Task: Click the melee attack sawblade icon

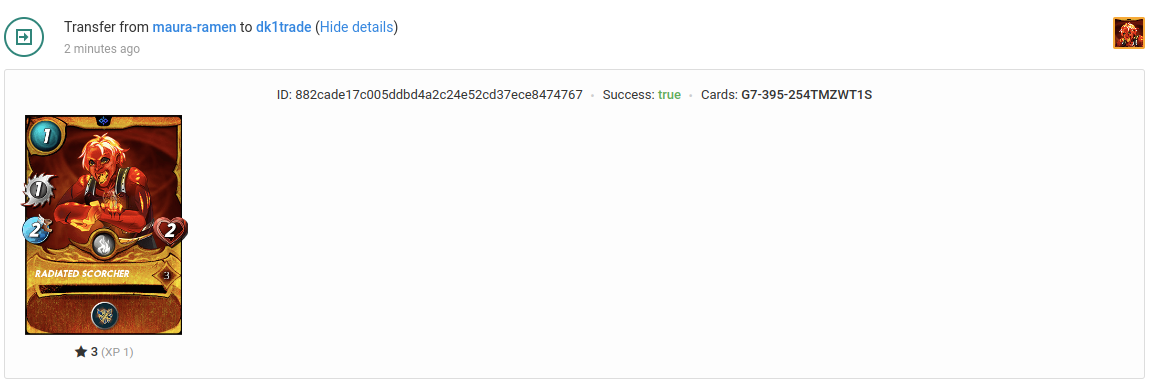Action: [37, 191]
